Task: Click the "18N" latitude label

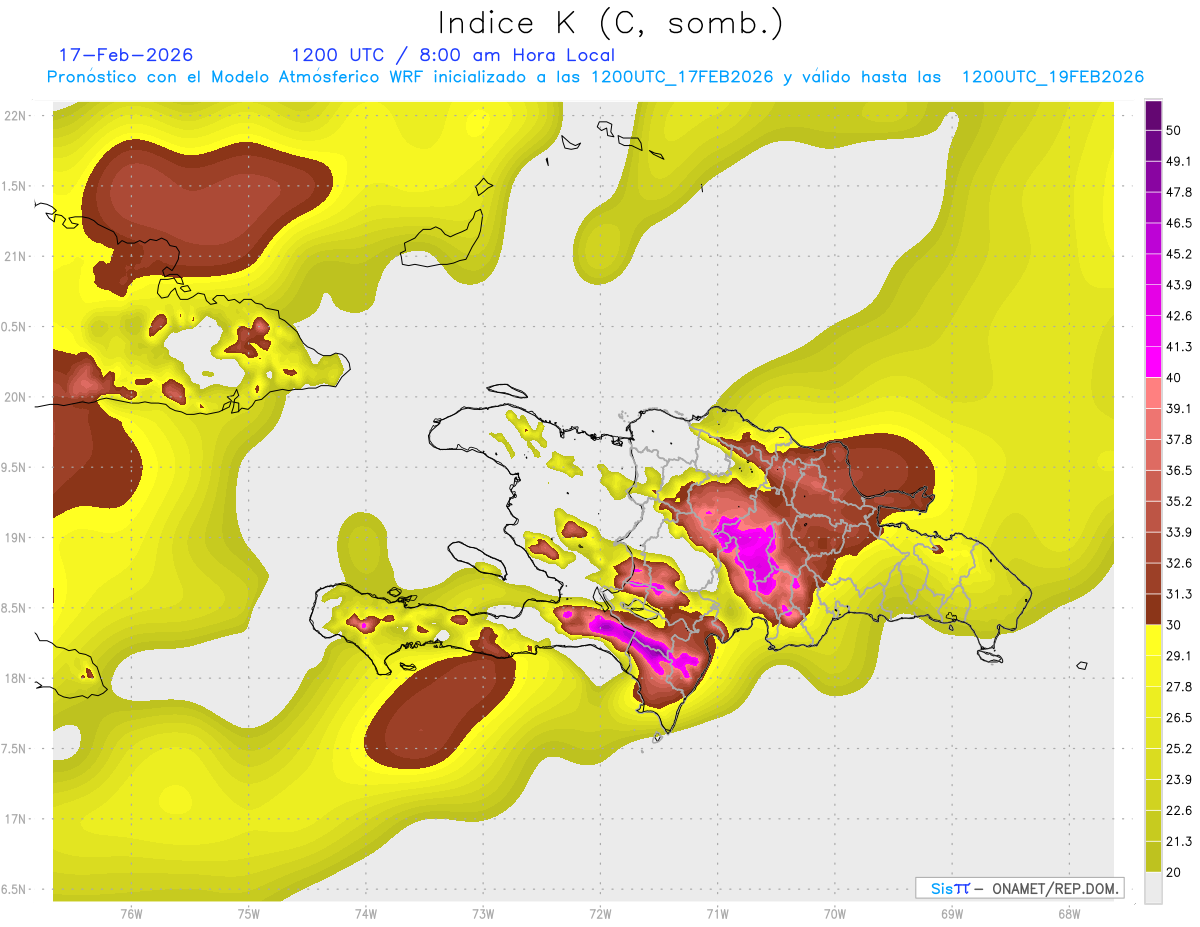Action: tap(16, 678)
